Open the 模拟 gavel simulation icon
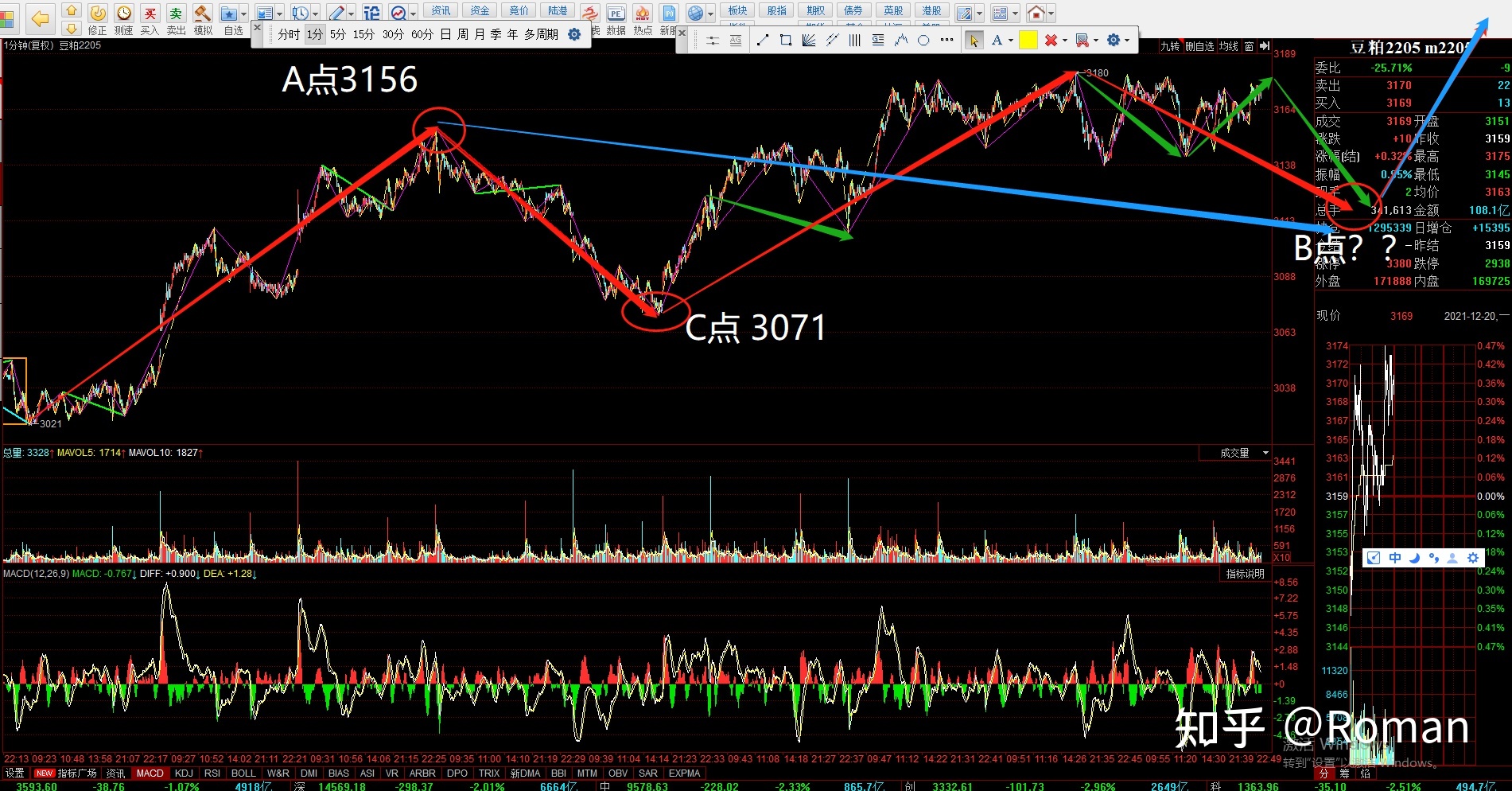Image resolution: width=1512 pixels, height=791 pixels. click(x=203, y=14)
